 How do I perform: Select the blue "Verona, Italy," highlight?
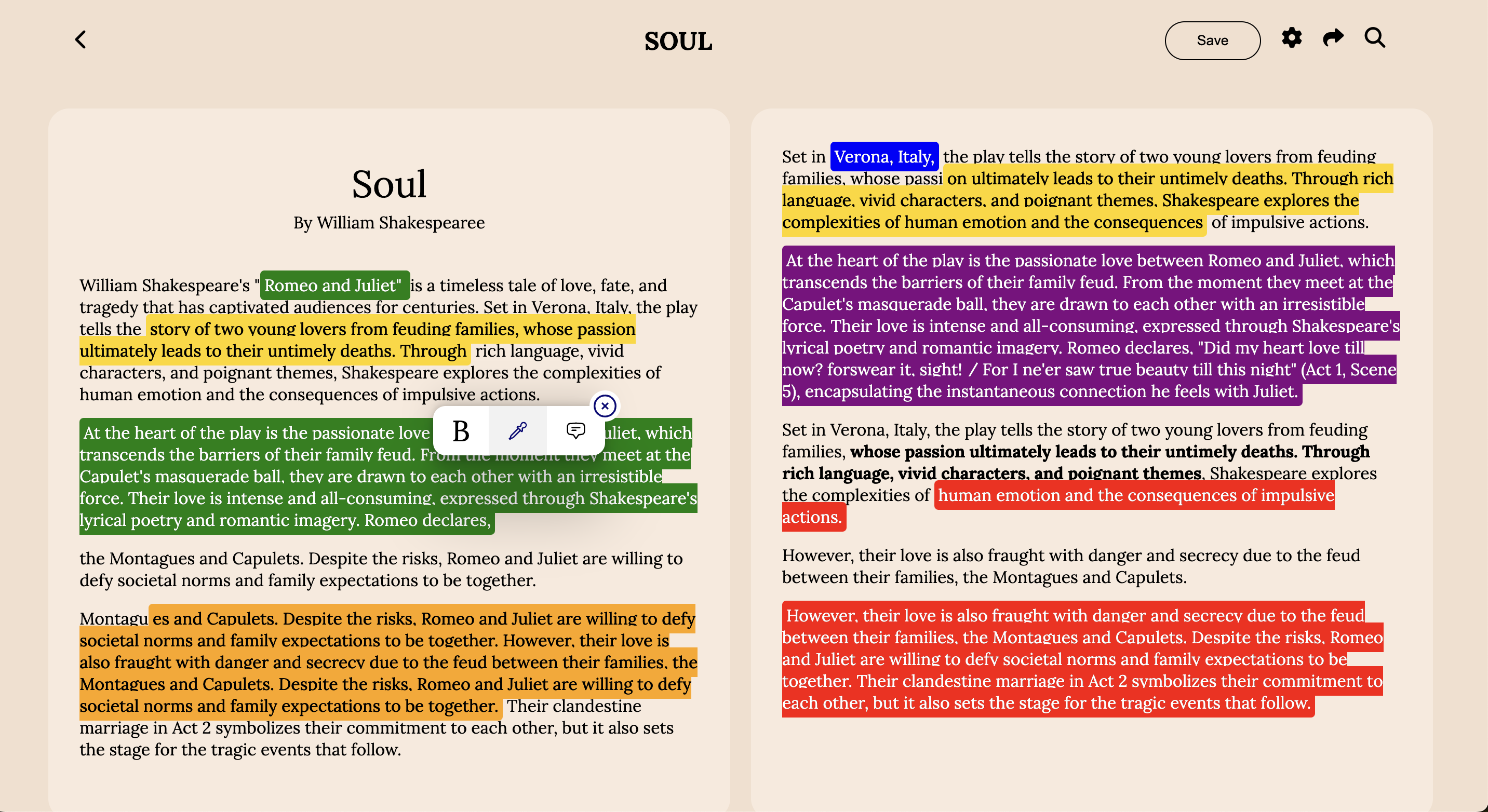[x=884, y=156]
